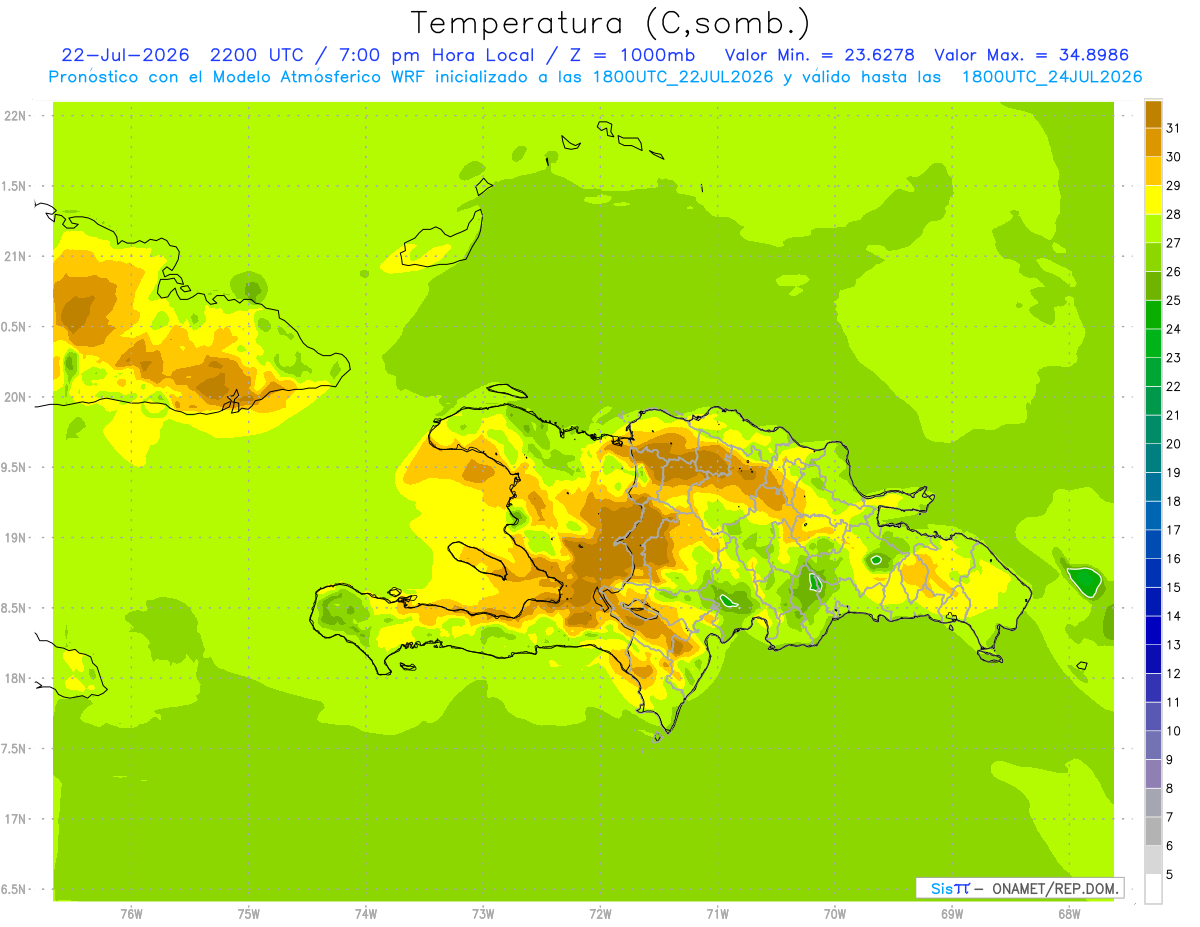Viewport: 1200px width, 927px height.
Task: Click the '19N' latitude label
Action: (17, 538)
